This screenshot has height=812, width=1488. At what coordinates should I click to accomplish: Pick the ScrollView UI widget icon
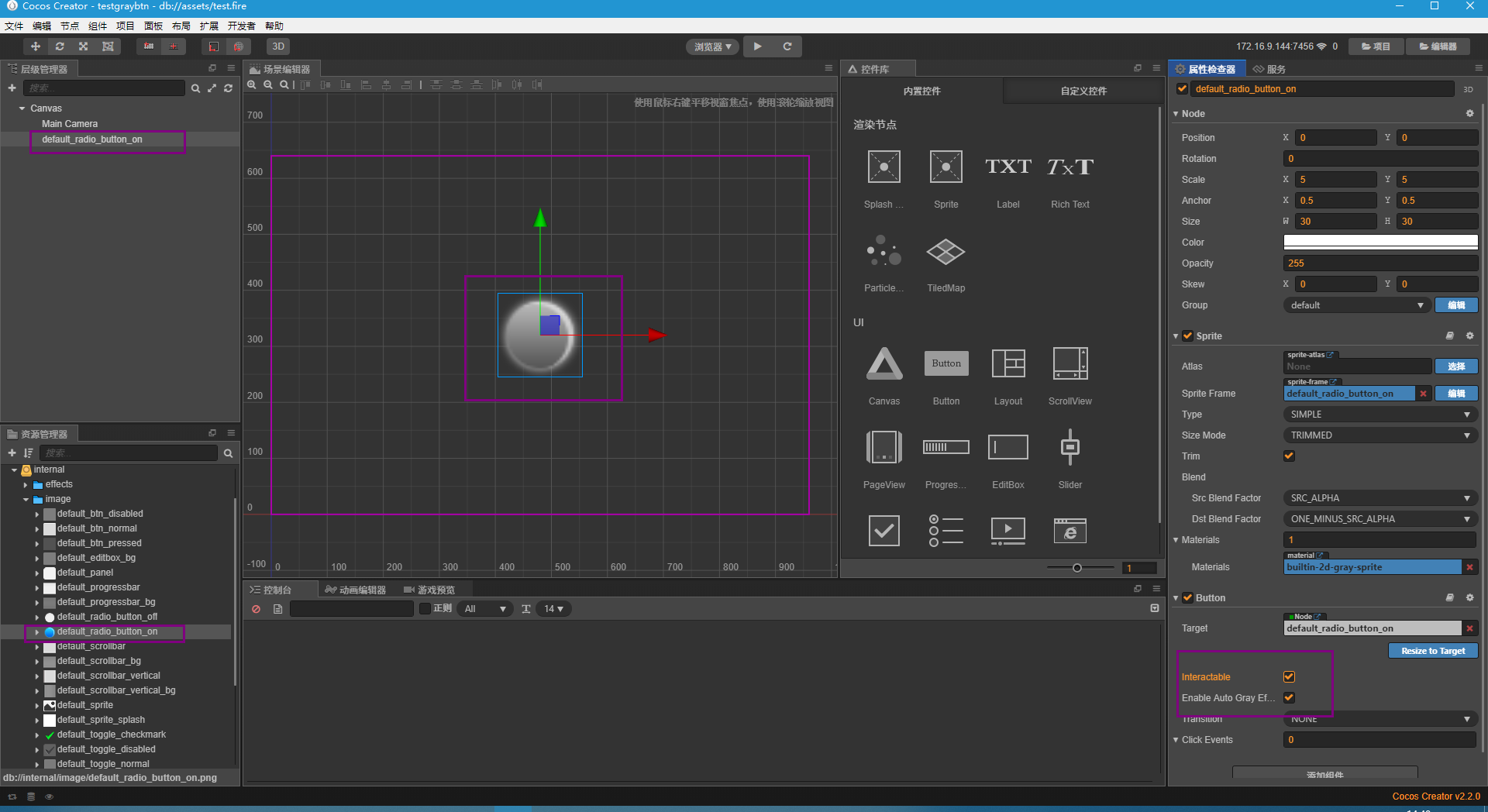pos(1070,363)
